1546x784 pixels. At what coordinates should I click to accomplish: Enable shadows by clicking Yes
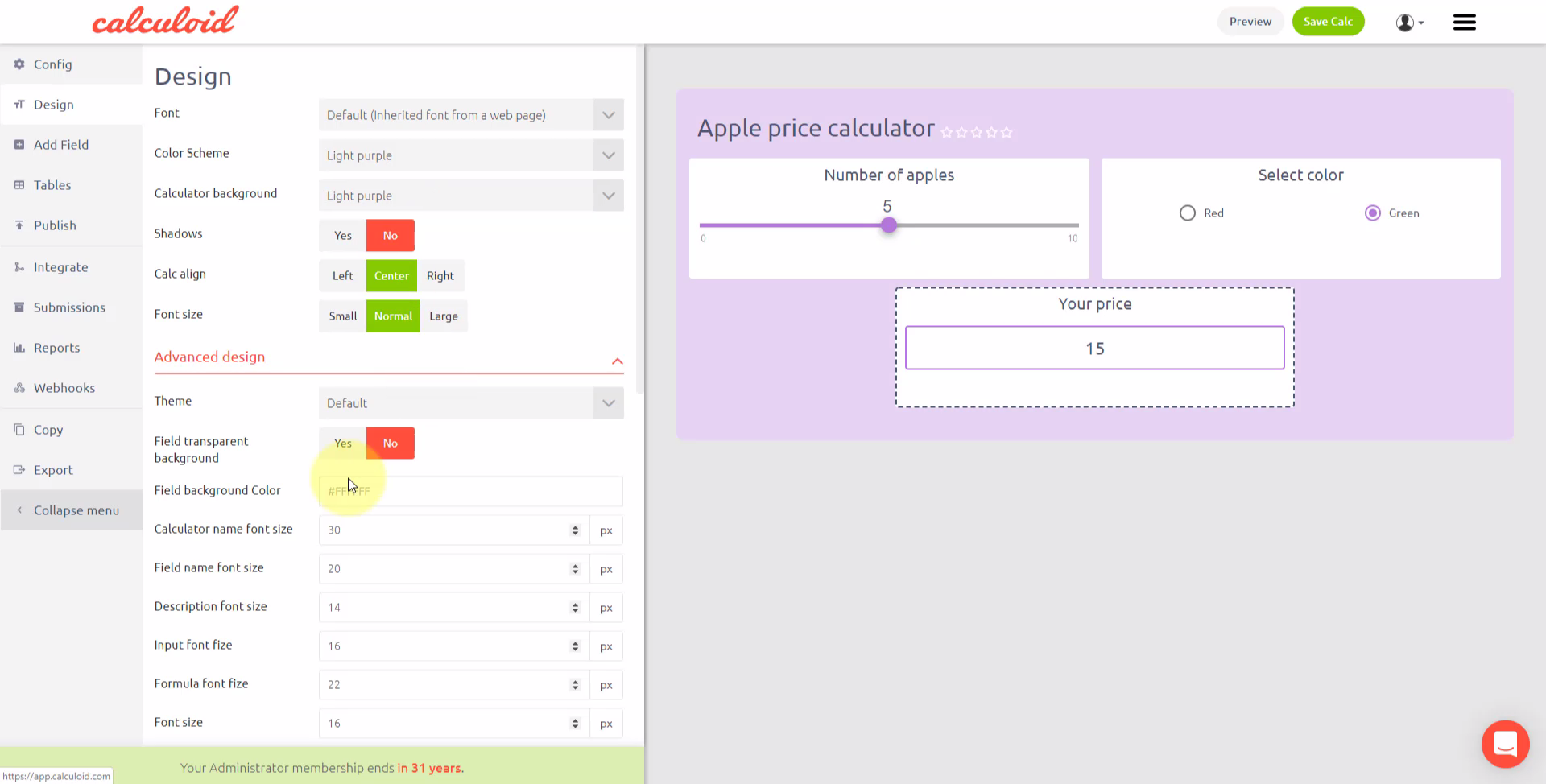click(342, 235)
